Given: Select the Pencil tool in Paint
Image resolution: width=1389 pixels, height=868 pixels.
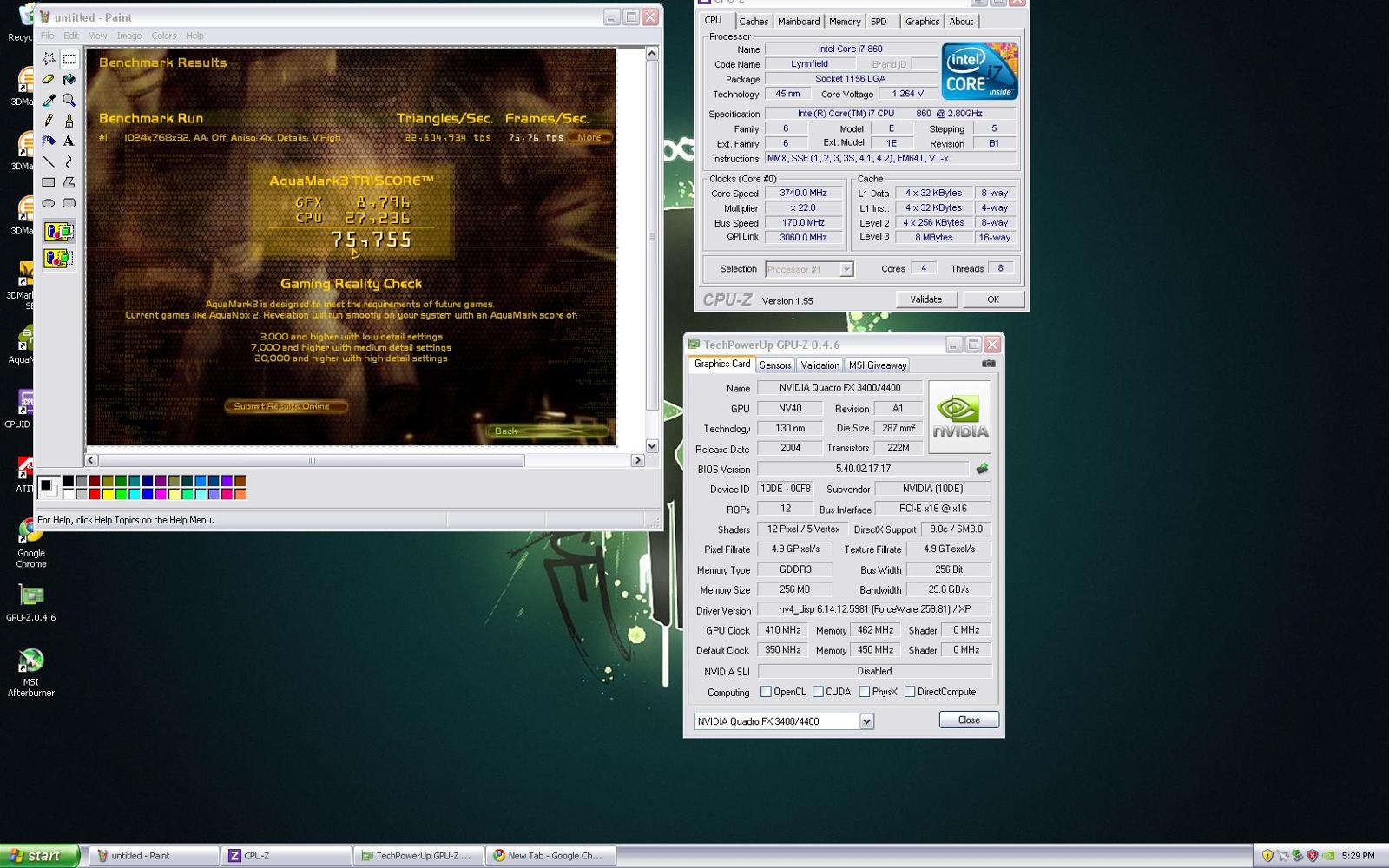Looking at the screenshot, I should (49, 121).
